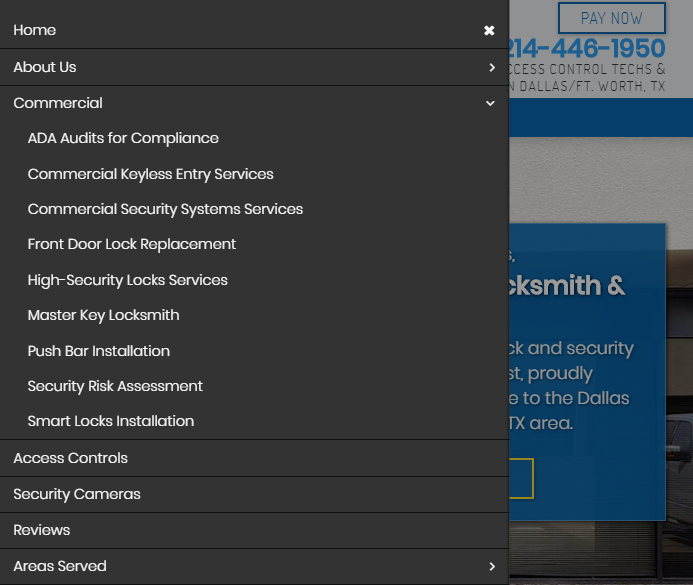
Task: Open the Areas Served menu item
Action: [60, 566]
